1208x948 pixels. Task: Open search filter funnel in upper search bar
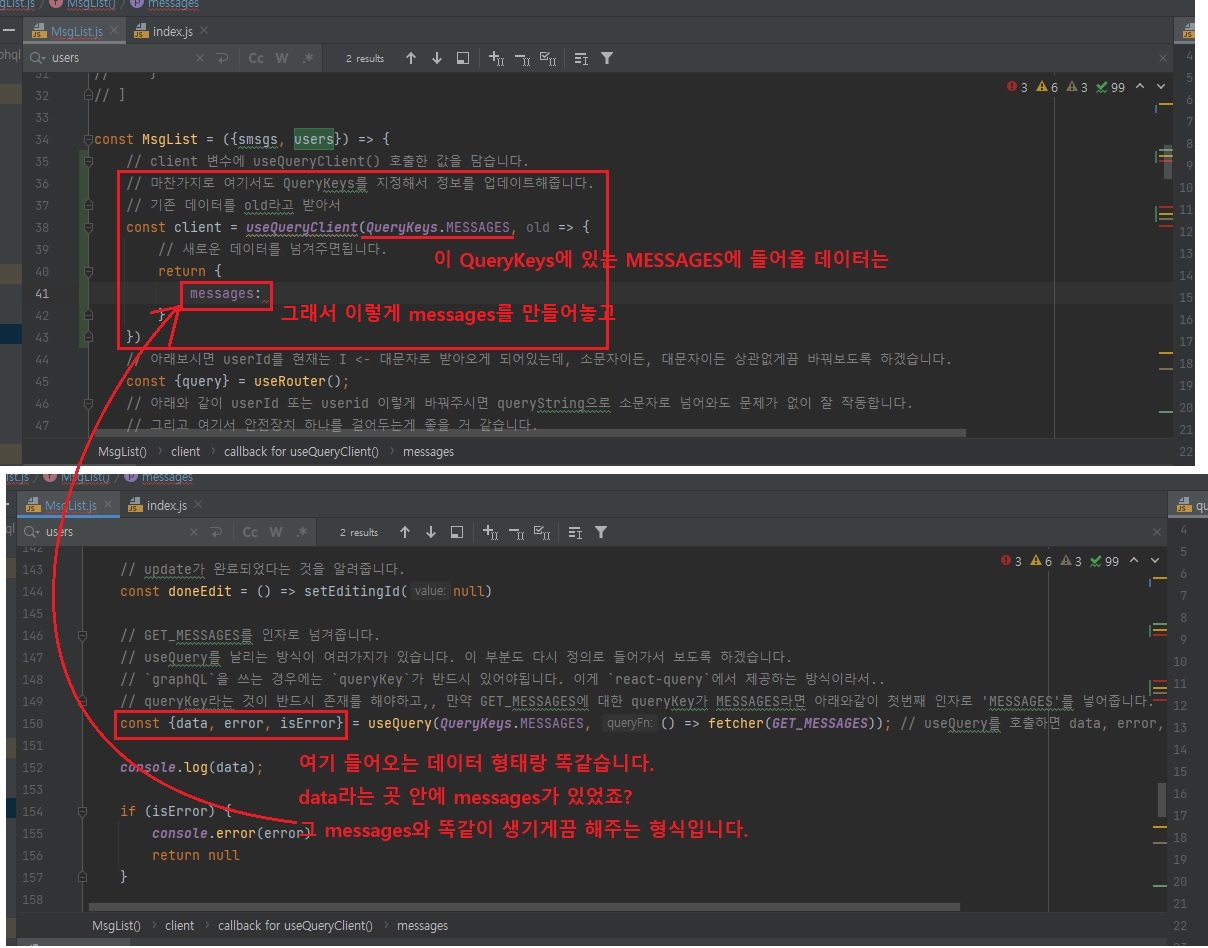pos(606,59)
